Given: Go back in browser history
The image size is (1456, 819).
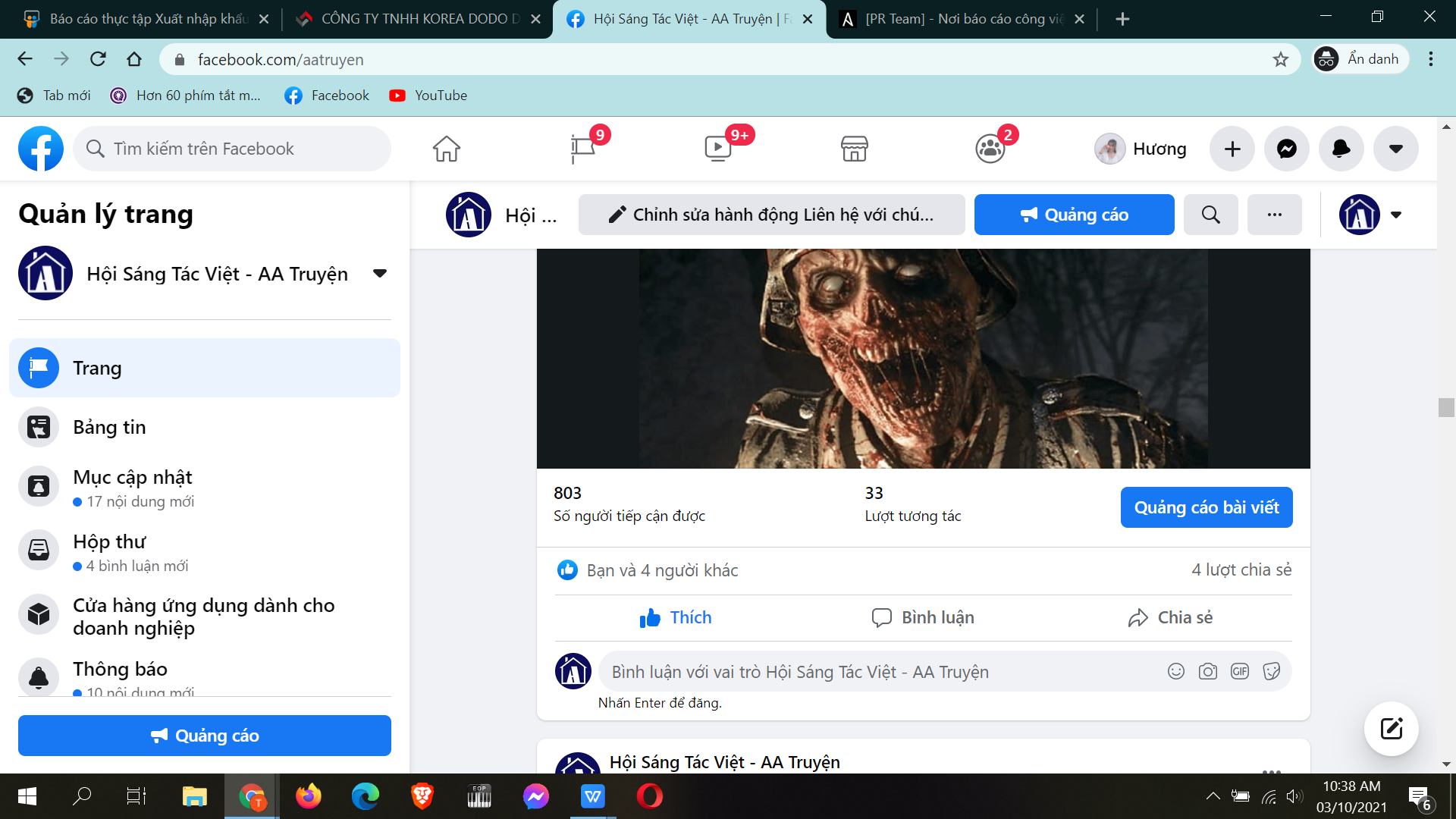Looking at the screenshot, I should [x=25, y=59].
